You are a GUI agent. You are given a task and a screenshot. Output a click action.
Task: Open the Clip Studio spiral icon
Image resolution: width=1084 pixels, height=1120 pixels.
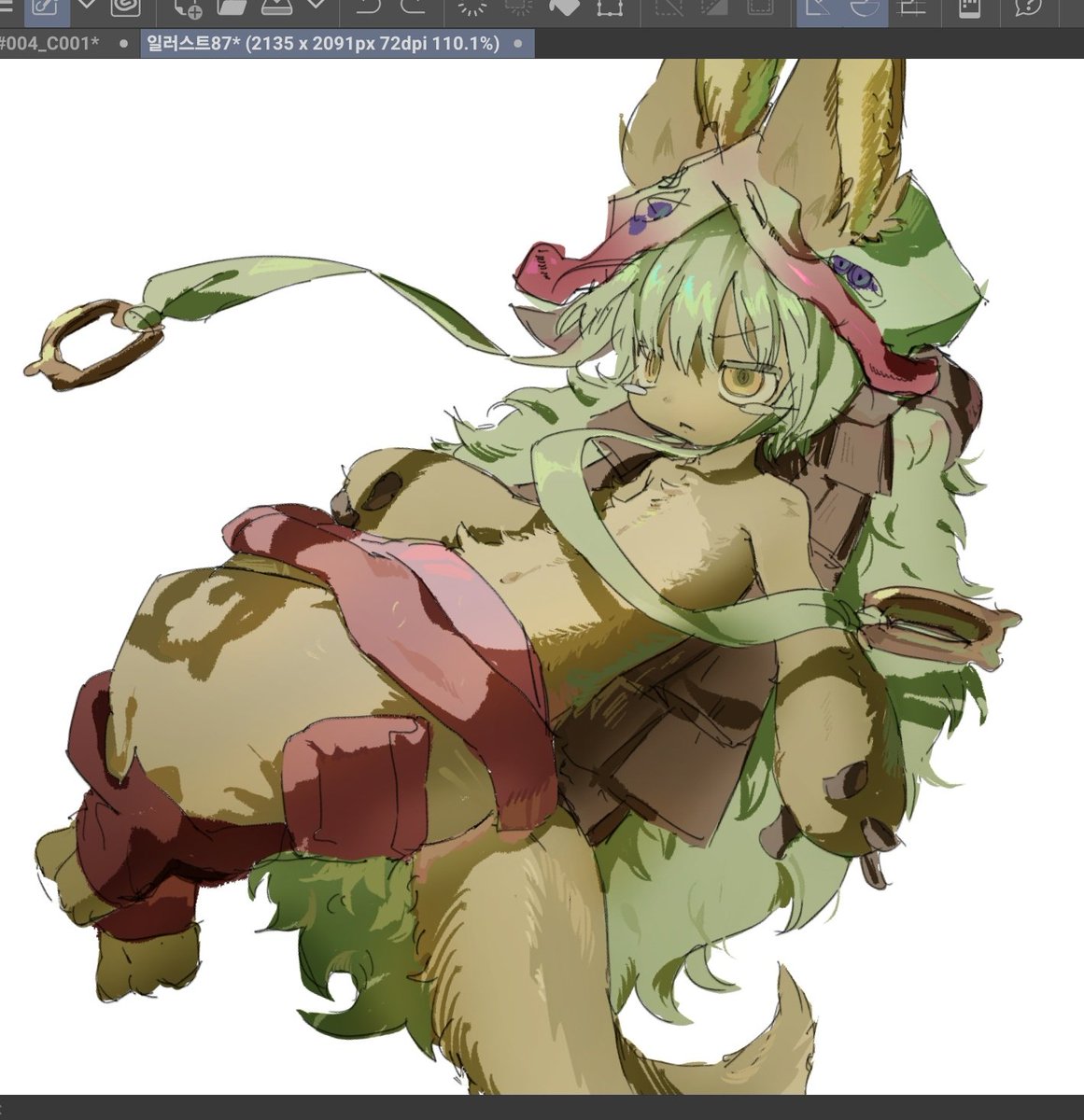pos(124,7)
